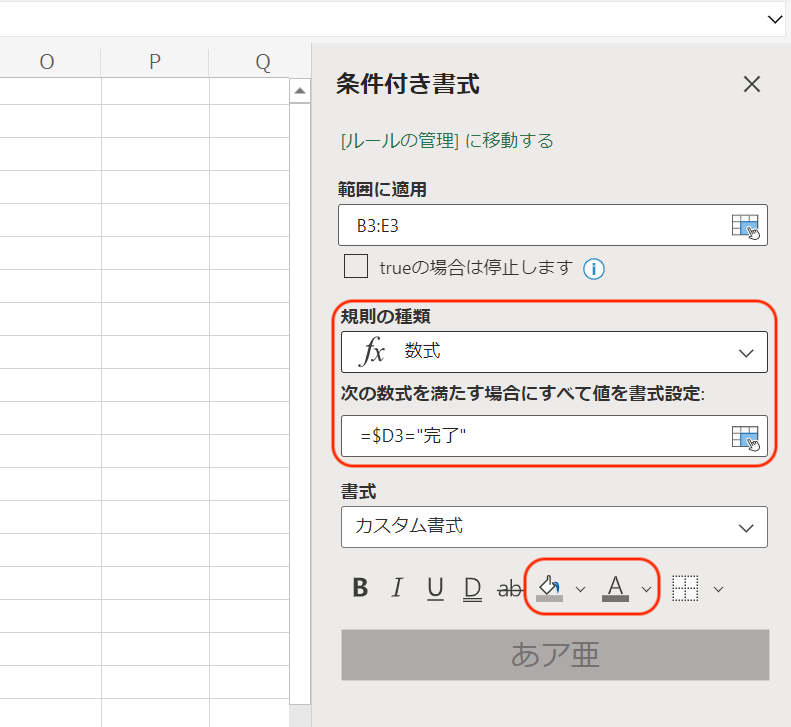
Task: Apply Double underline formatting icon
Action: pos(473,588)
